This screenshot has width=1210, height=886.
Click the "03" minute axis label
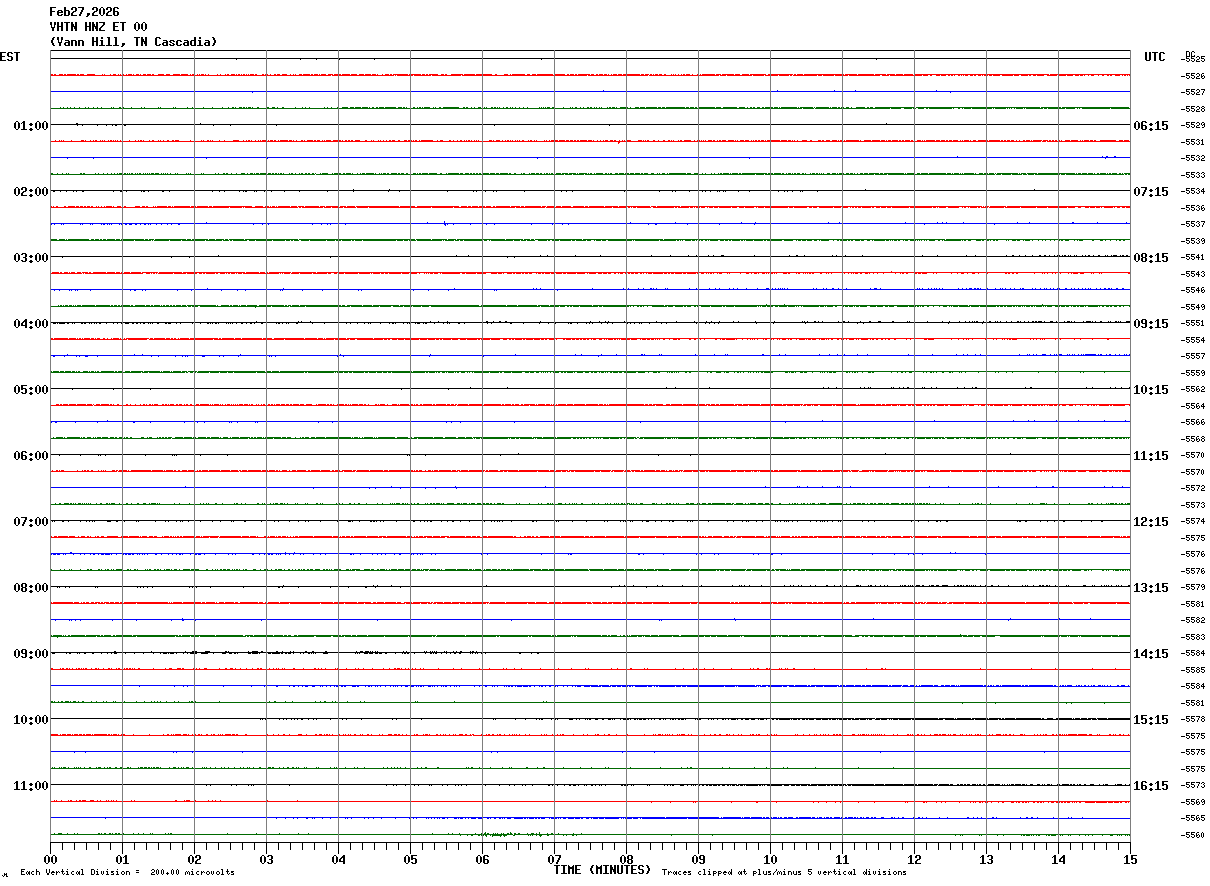point(266,859)
